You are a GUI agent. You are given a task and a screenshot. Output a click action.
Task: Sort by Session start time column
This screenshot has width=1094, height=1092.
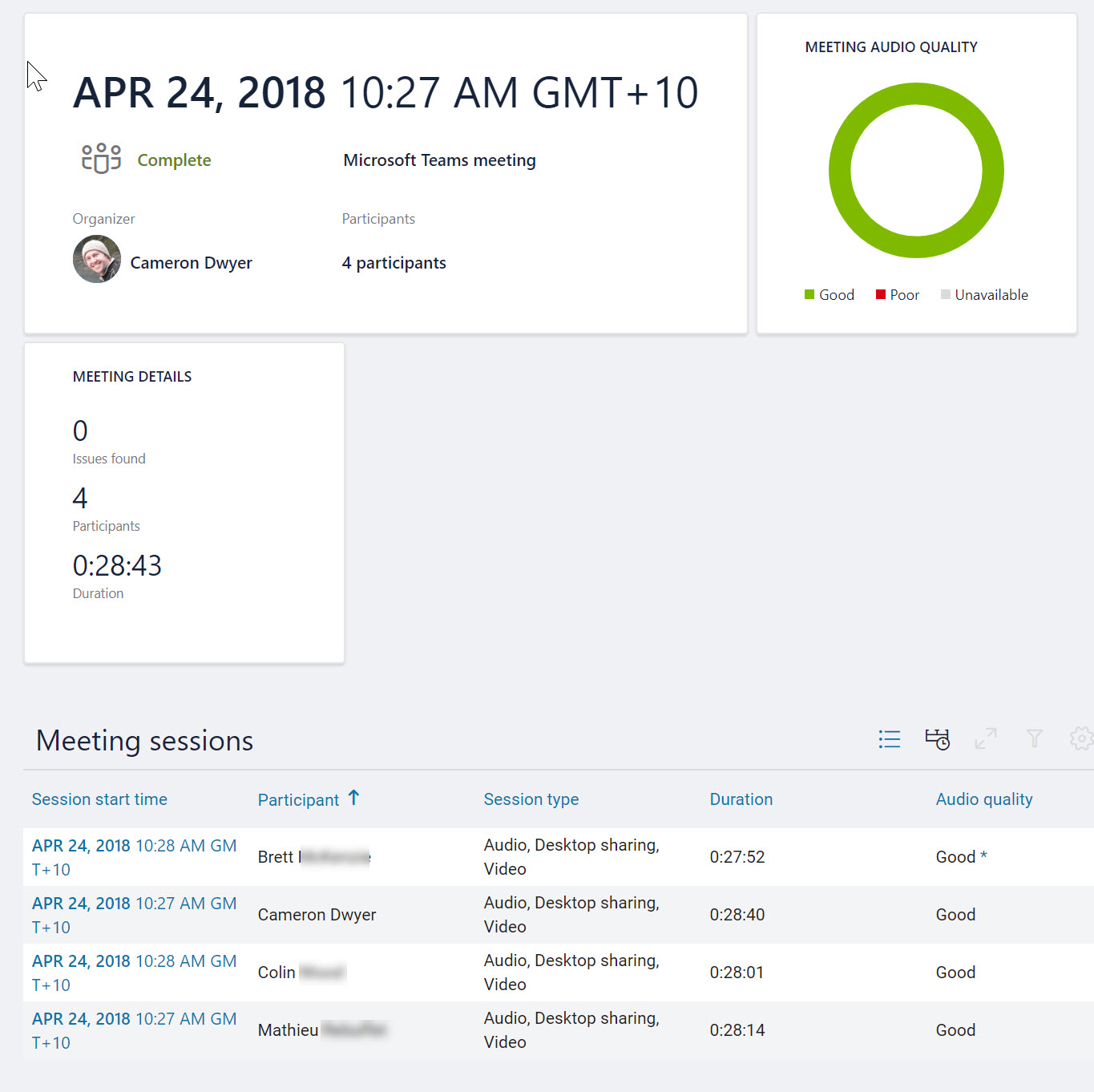[99, 799]
